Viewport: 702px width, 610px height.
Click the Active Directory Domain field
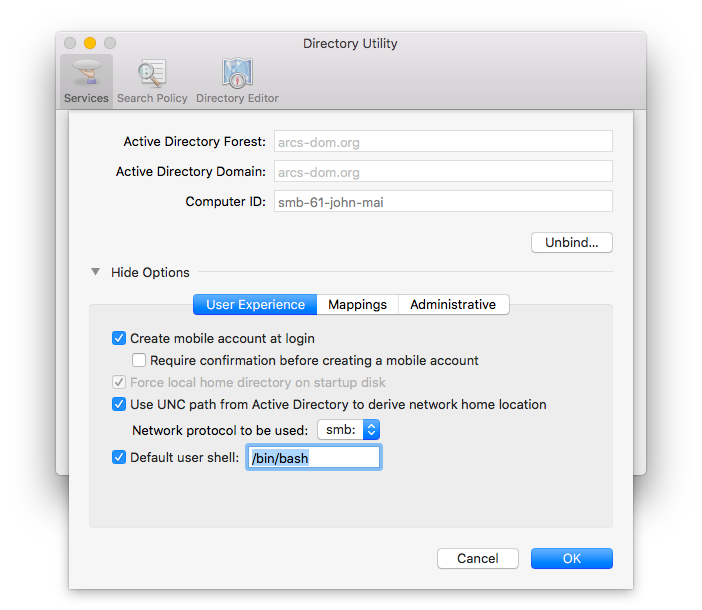[443, 171]
